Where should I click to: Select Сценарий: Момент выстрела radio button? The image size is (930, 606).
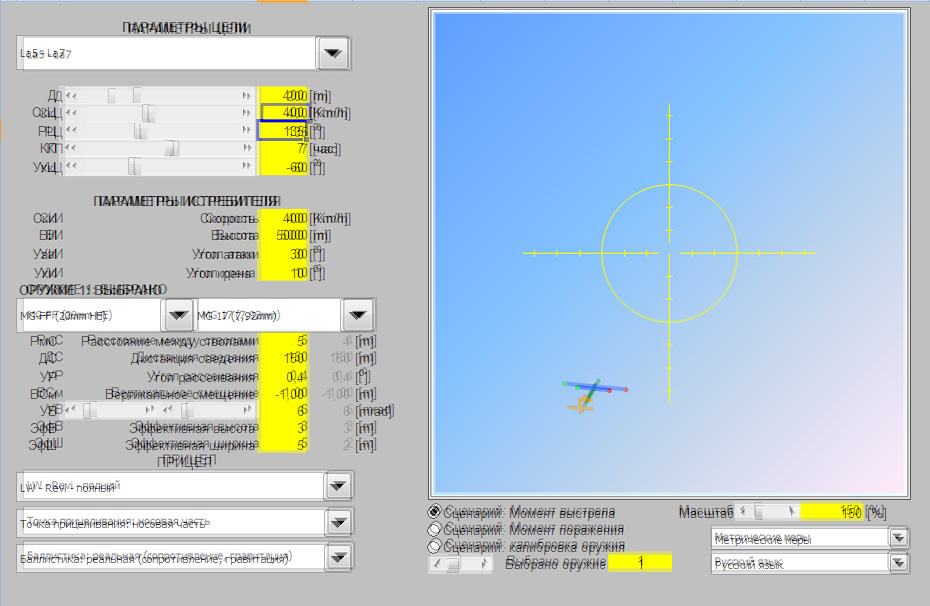tap(435, 512)
